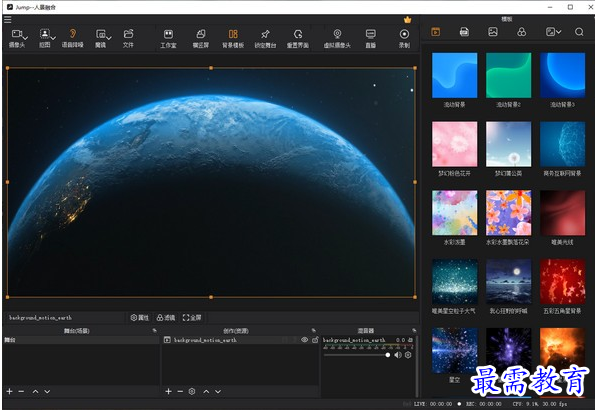Pop out the 创作(资源) panel
The image size is (595, 412).
pos(313,330)
